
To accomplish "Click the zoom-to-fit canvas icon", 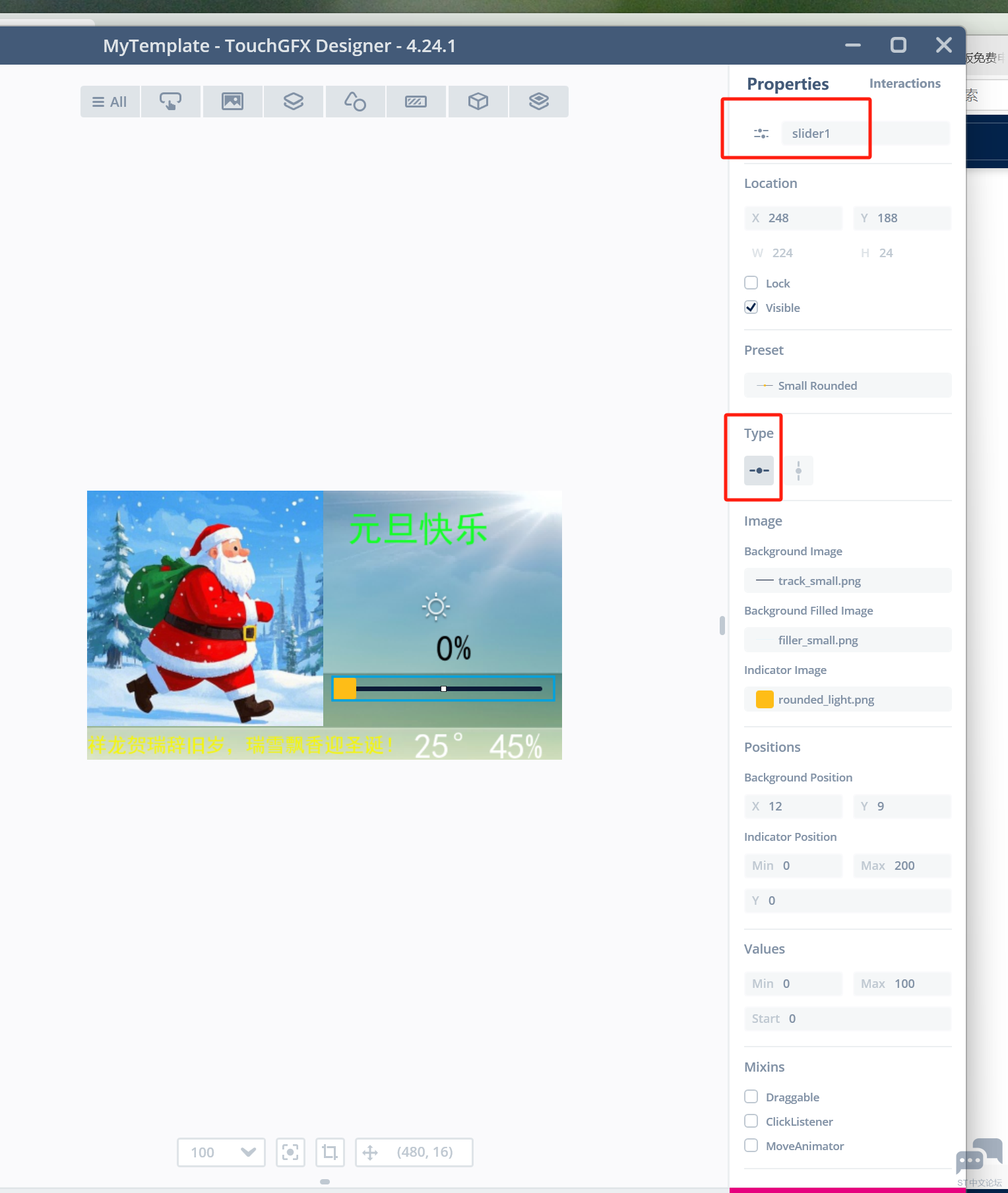I will point(290,1152).
